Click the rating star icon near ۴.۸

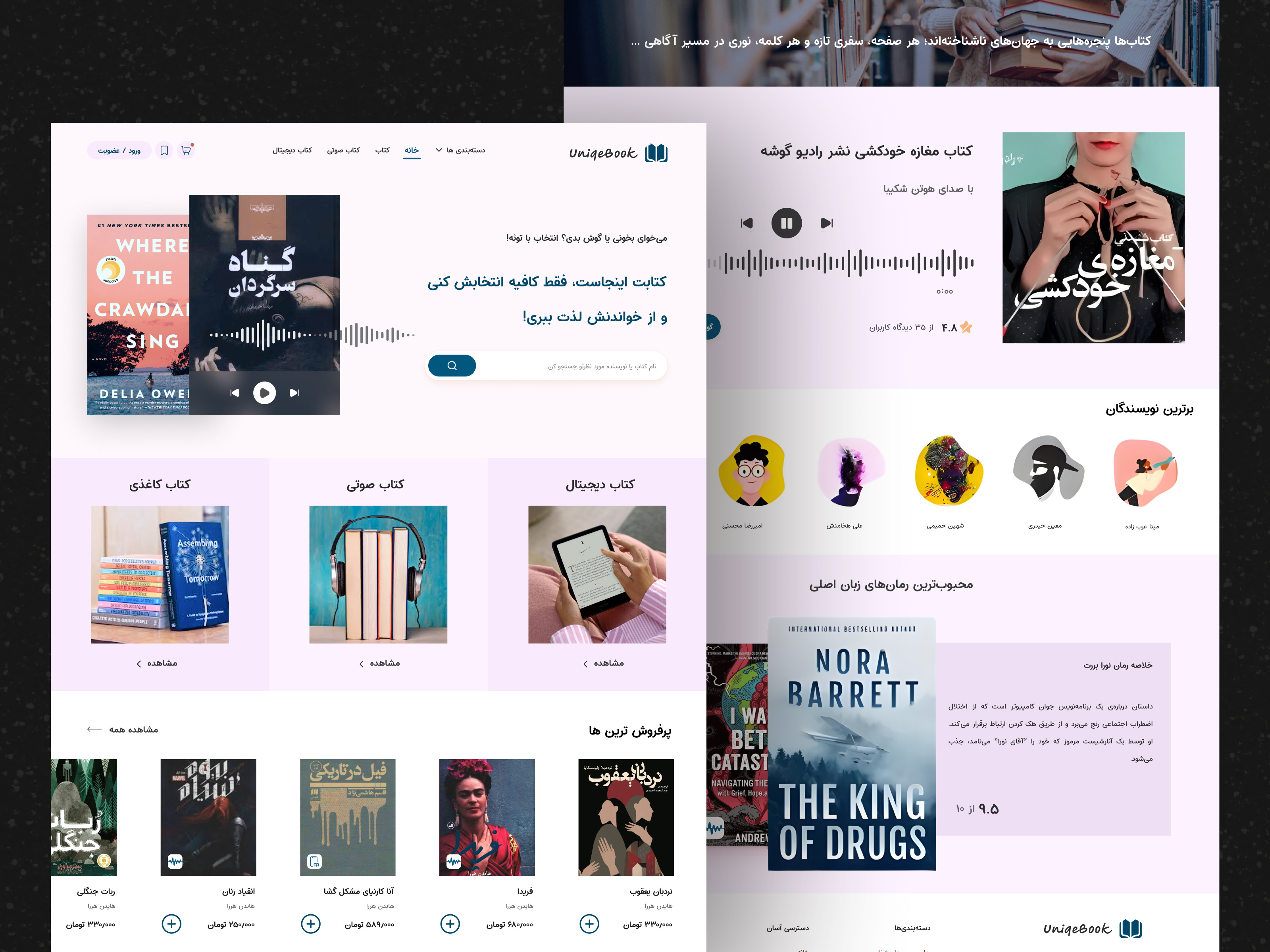(x=966, y=327)
